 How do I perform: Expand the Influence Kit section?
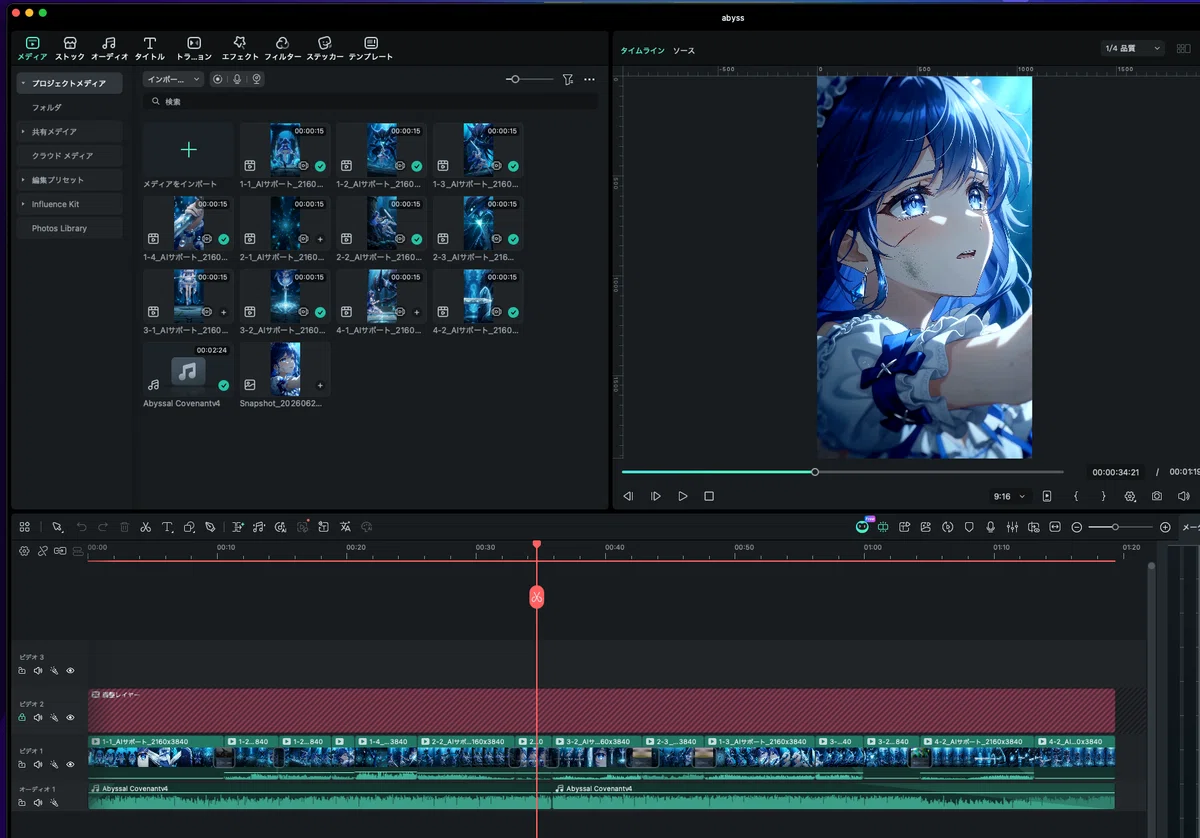point(23,204)
